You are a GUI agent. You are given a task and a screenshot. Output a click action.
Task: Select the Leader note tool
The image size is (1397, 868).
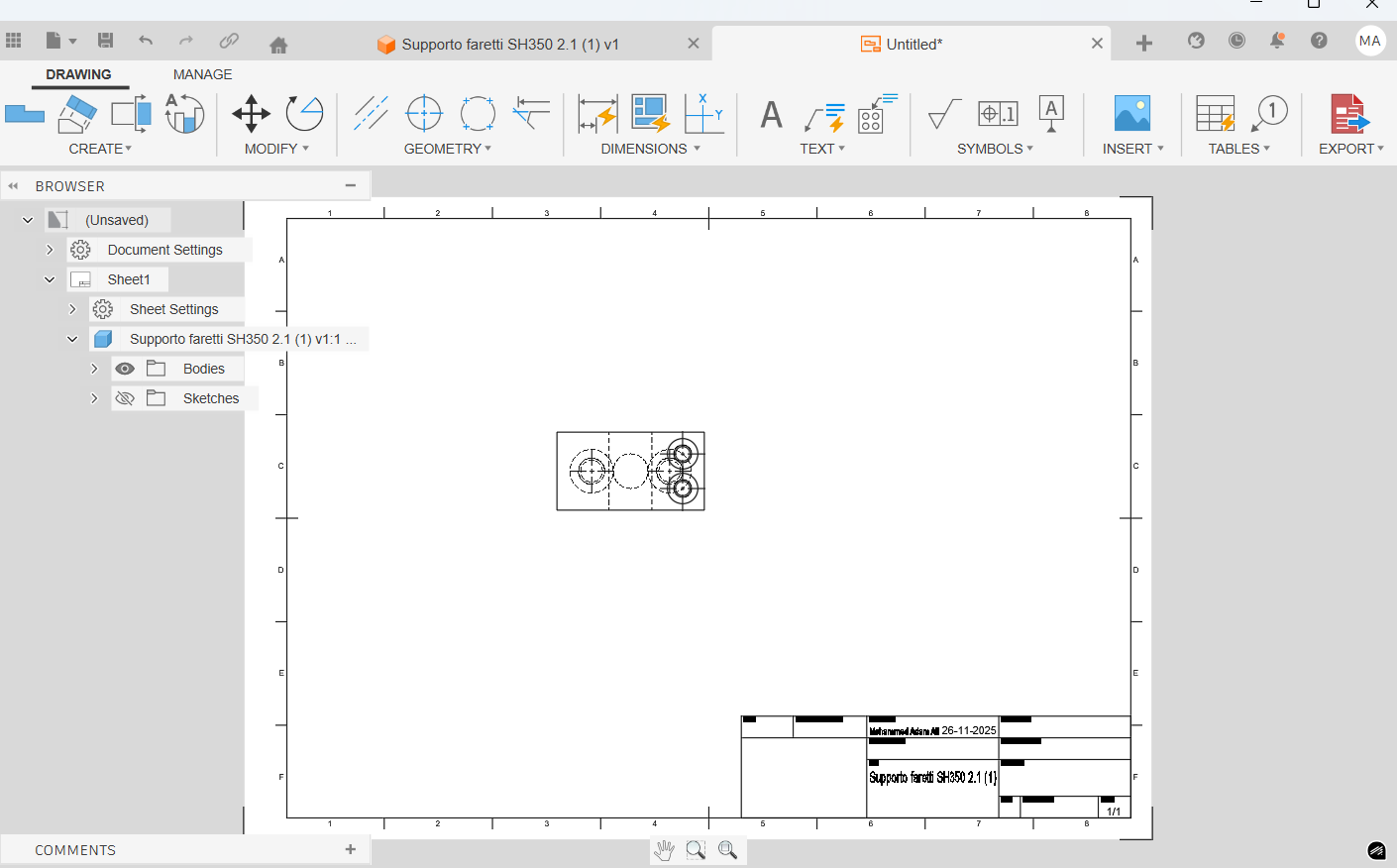[824, 117]
